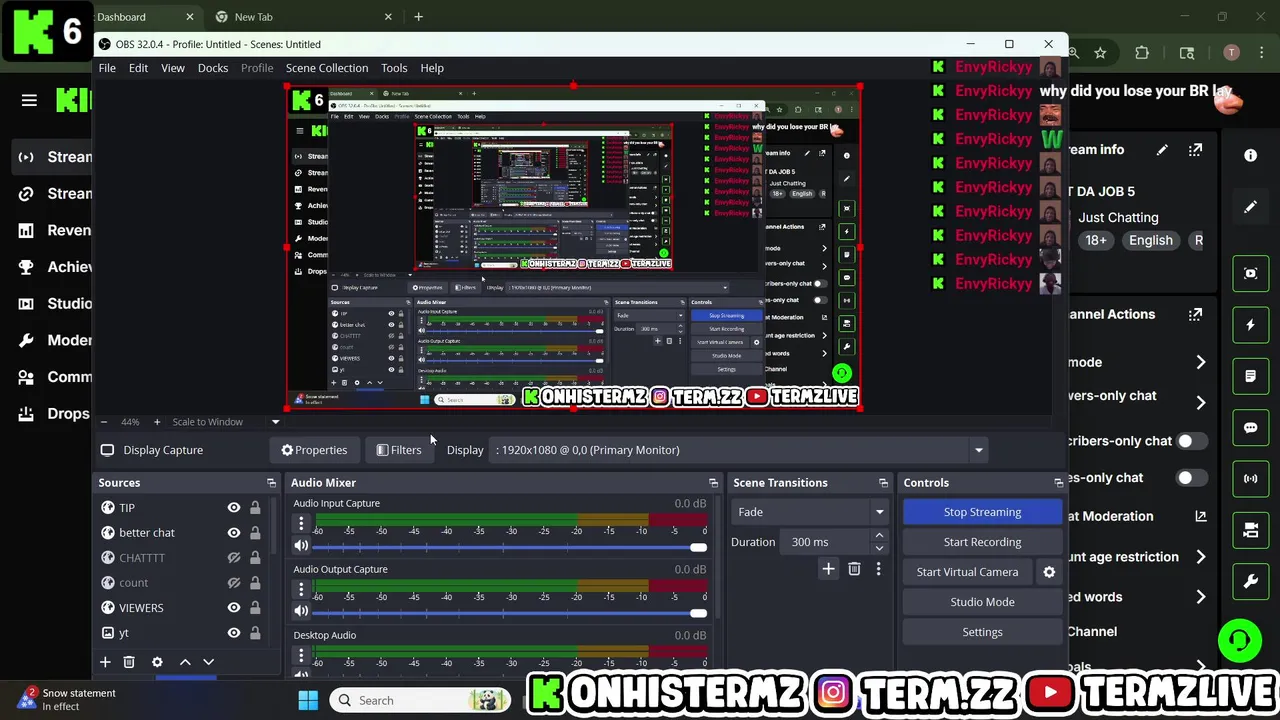Image resolution: width=1280 pixels, height=720 pixels.
Task: Show the count source
Action: [234, 583]
